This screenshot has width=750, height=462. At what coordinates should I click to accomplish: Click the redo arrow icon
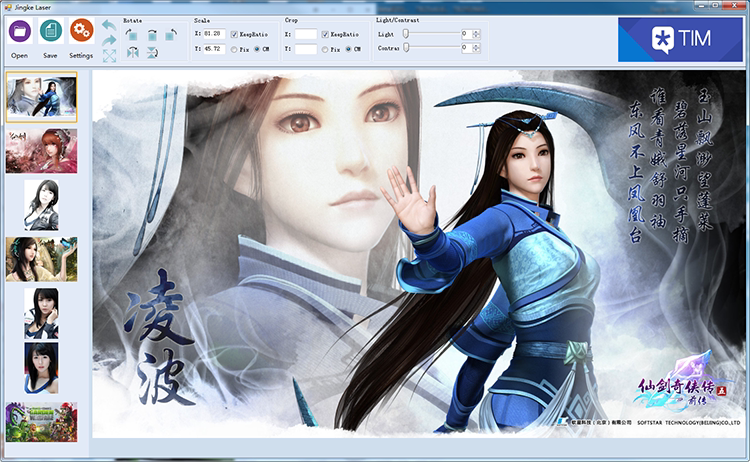tap(109, 40)
